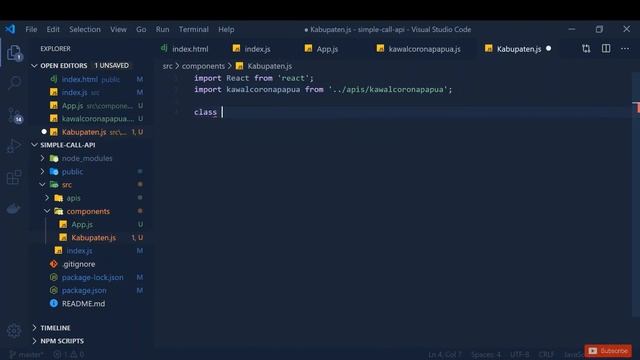Open the File menu

coord(31,29)
